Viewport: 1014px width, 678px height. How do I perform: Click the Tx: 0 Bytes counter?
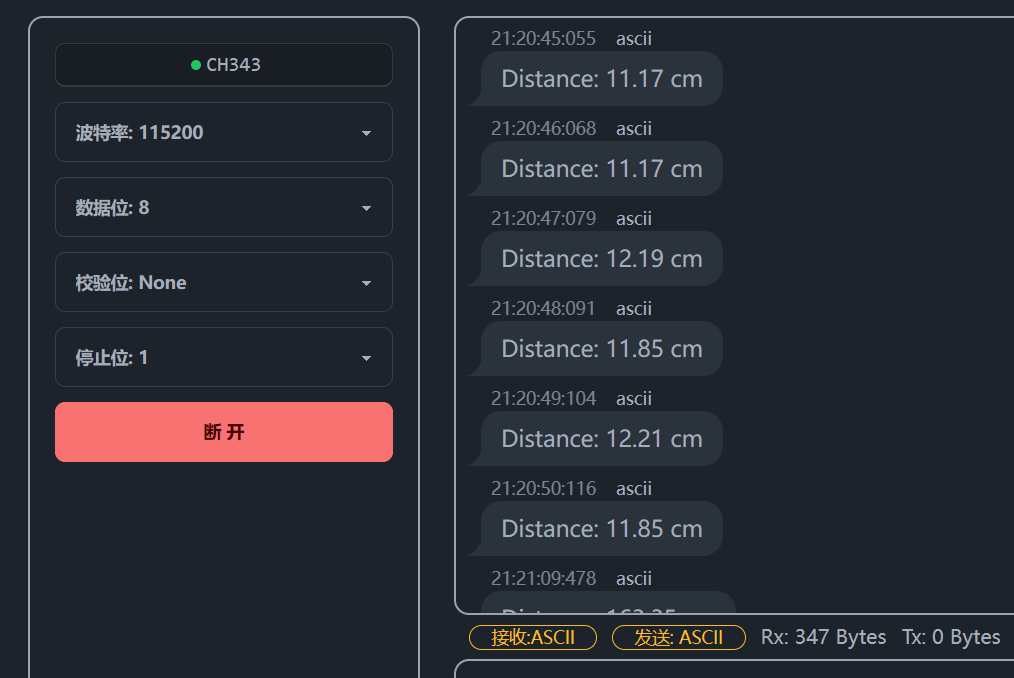951,637
